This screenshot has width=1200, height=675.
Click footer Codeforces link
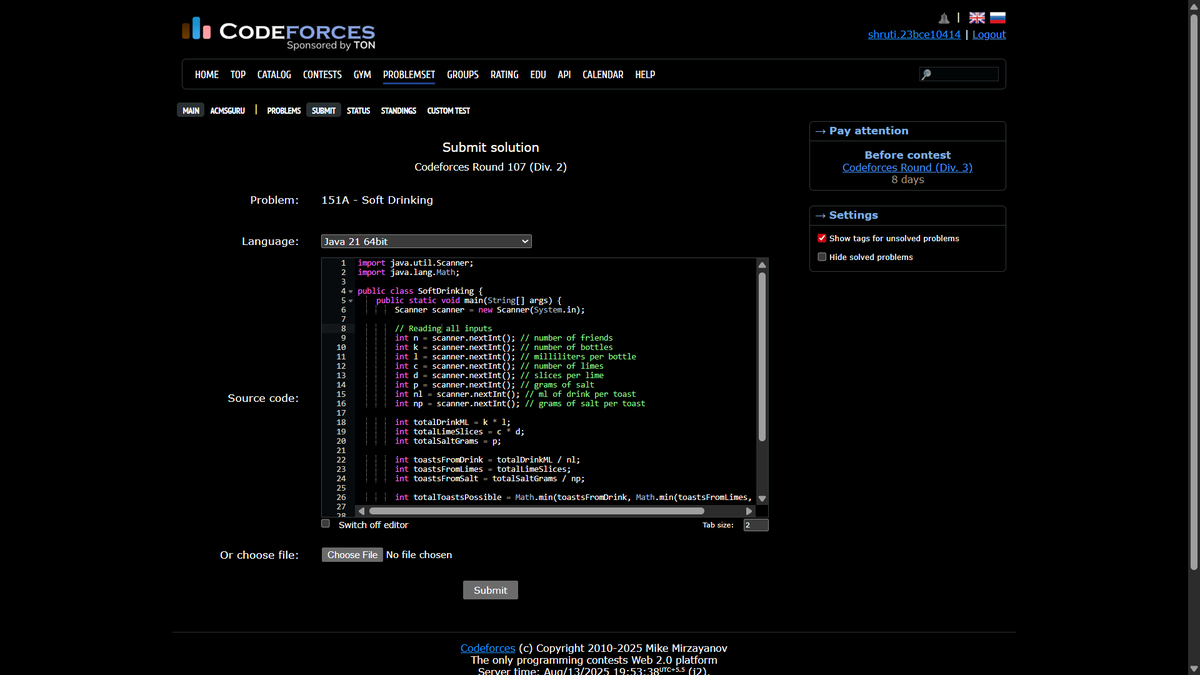click(x=488, y=648)
